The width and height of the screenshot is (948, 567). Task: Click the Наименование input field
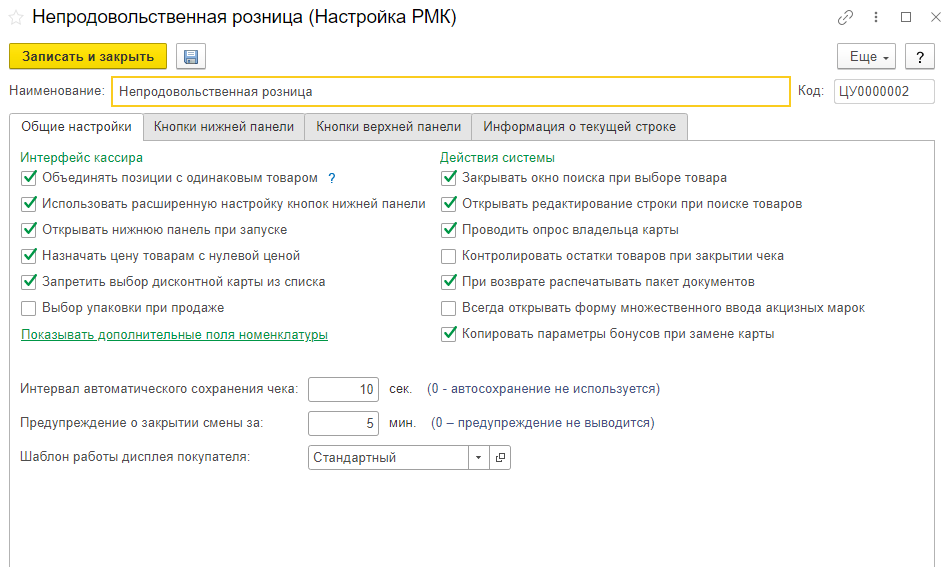pyautogui.click(x=451, y=92)
